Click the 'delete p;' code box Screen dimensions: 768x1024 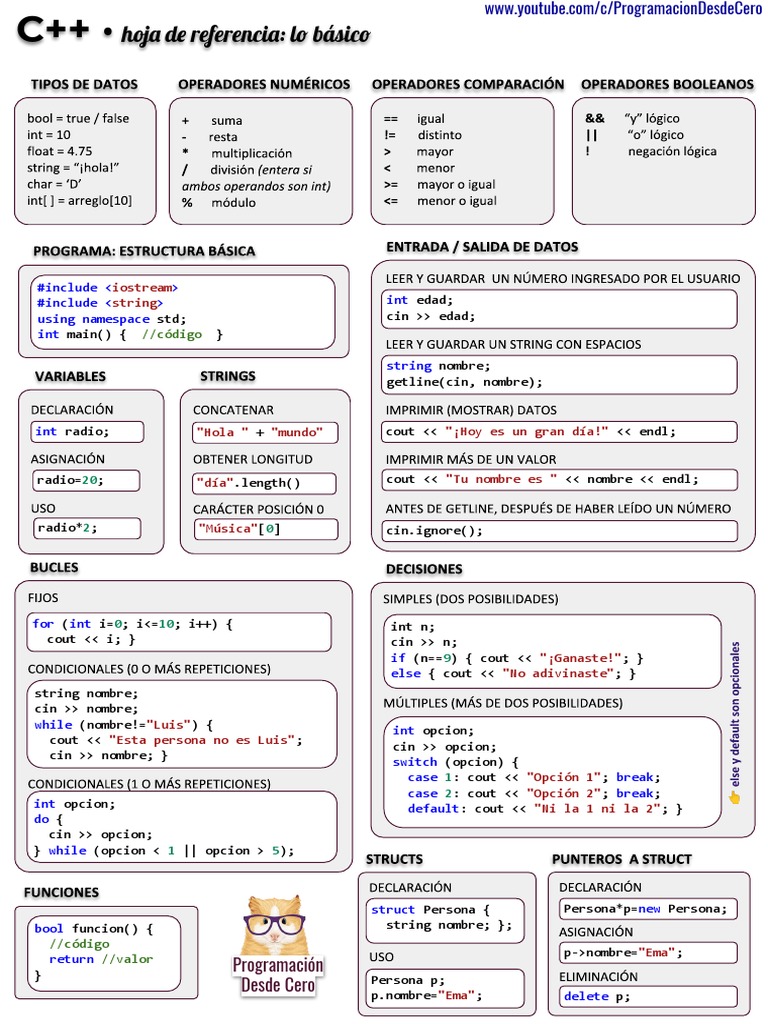[x=648, y=997]
